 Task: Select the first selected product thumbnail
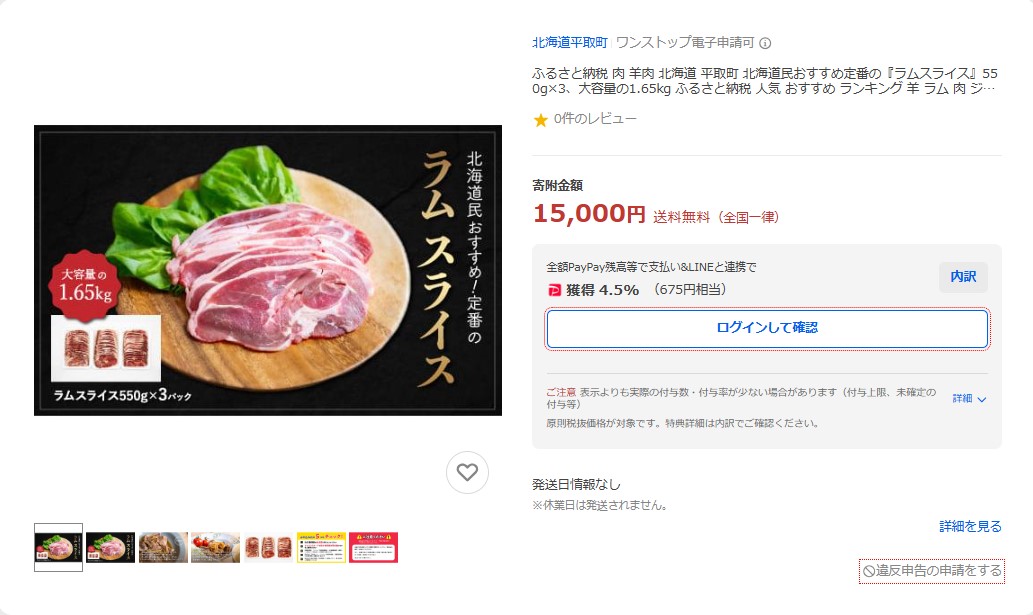pos(59,547)
